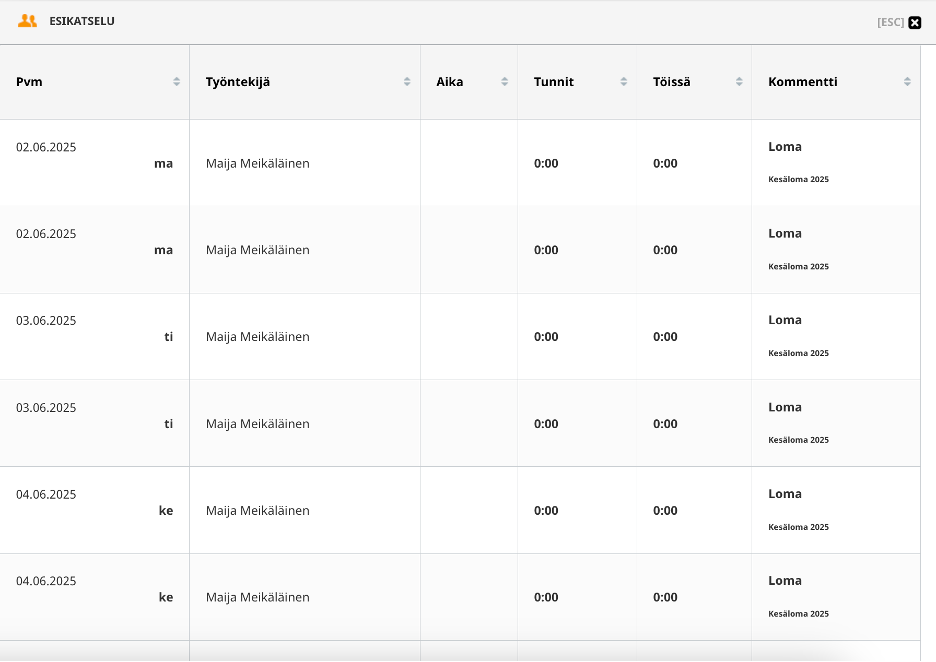Click the 'ma' weekday in first row
This screenshot has height=662, width=936.
164,164
